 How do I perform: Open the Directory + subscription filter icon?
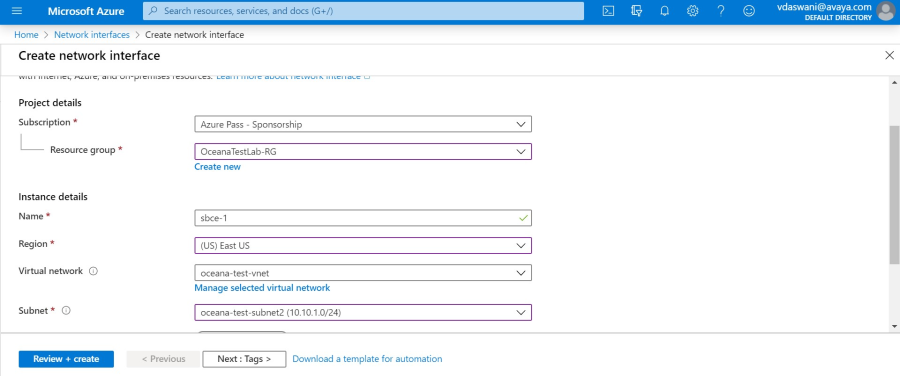tap(637, 11)
